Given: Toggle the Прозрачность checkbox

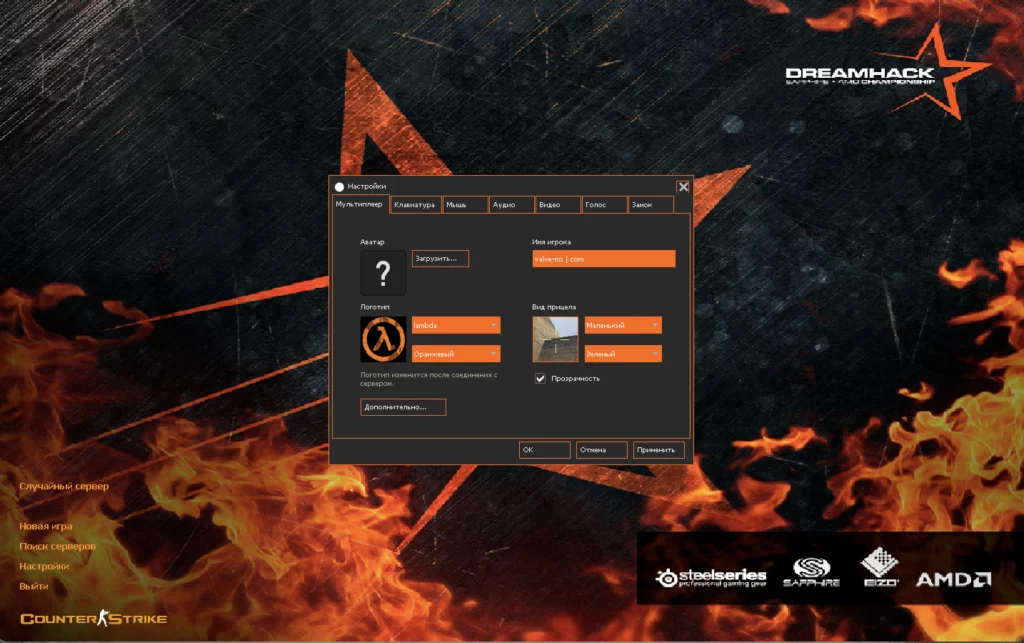Looking at the screenshot, I should 542,378.
